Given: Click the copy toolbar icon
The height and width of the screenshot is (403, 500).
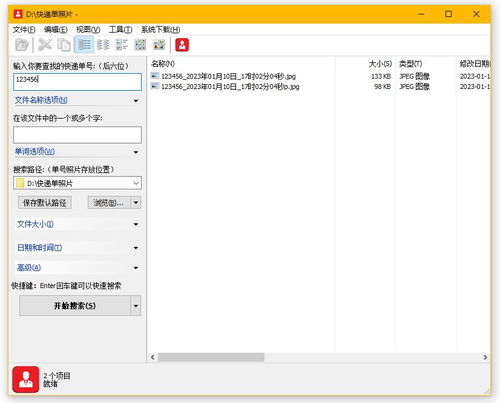Looking at the screenshot, I should pos(64,45).
